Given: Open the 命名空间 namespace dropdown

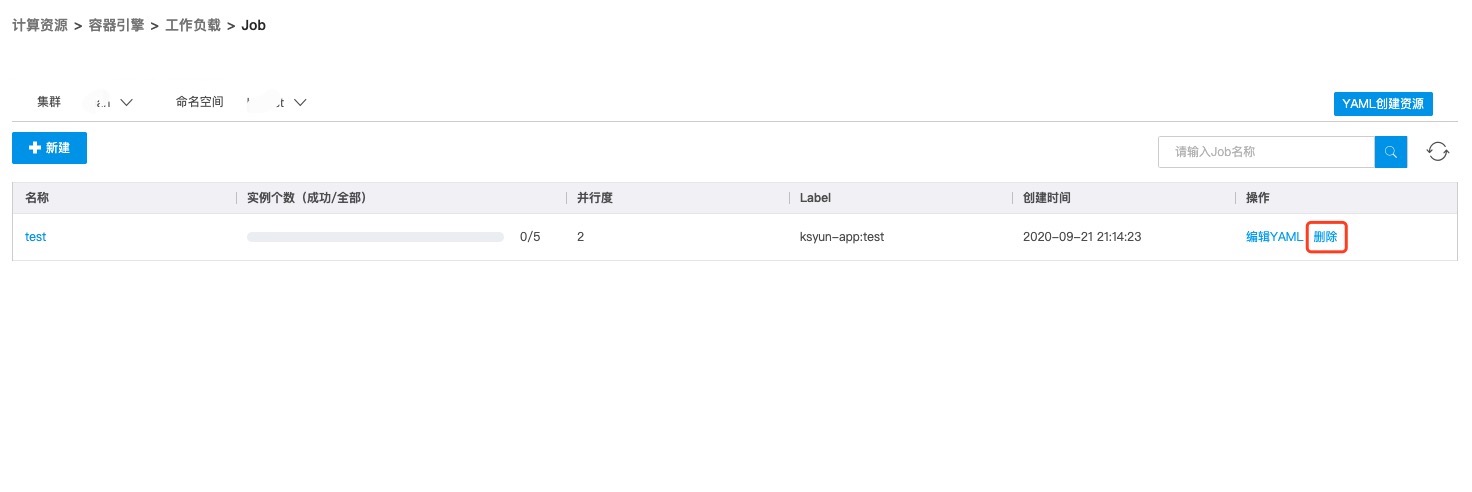Looking at the screenshot, I should 299,102.
